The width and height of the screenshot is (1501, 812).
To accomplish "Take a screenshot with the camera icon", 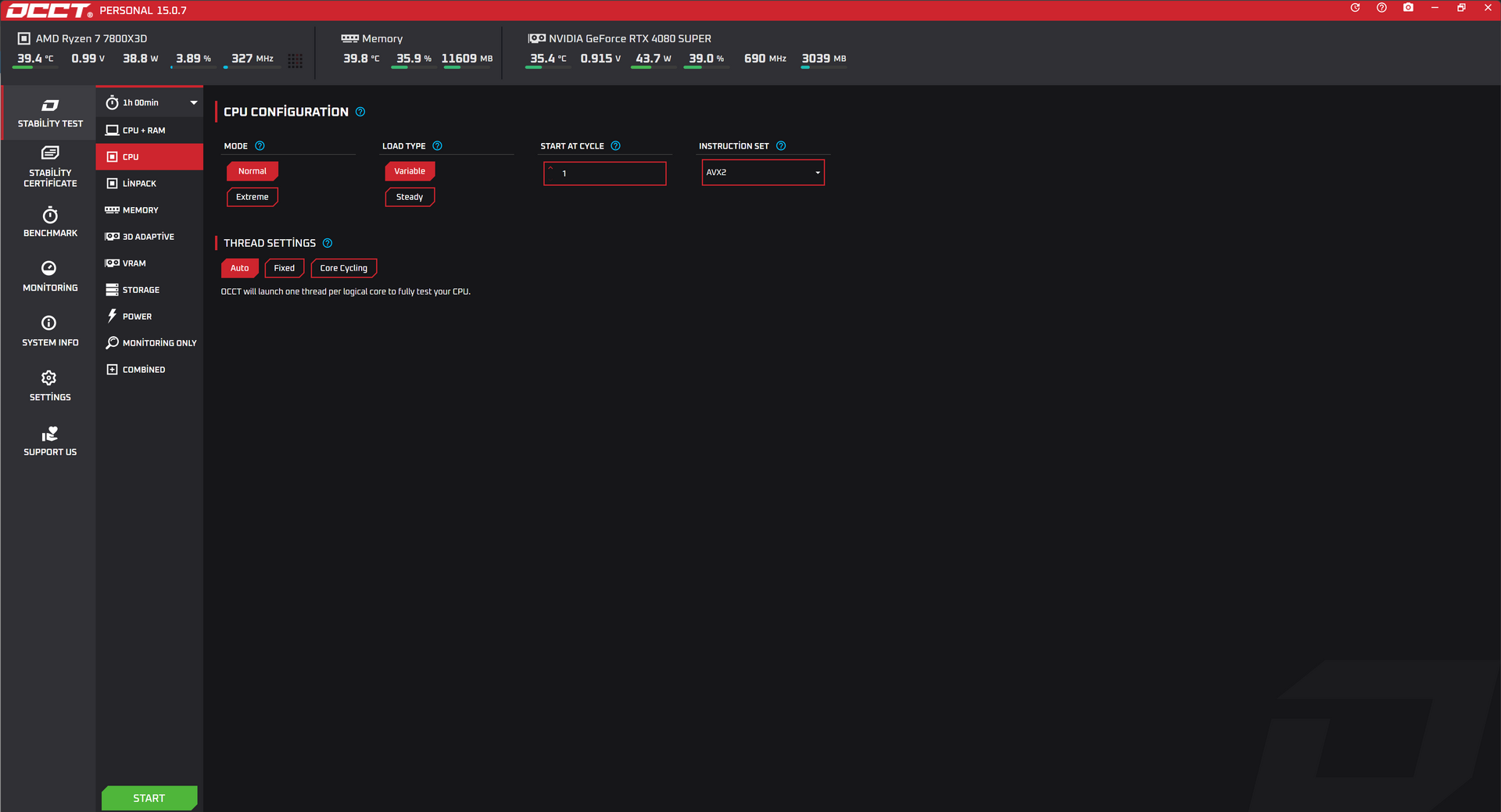I will [1408, 8].
